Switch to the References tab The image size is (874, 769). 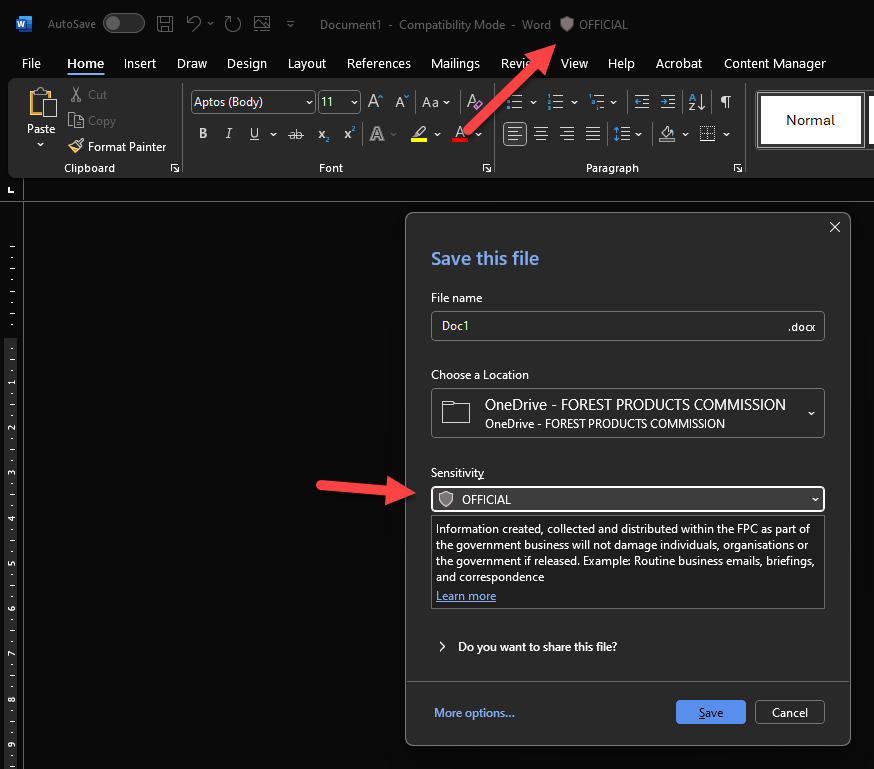click(x=378, y=64)
